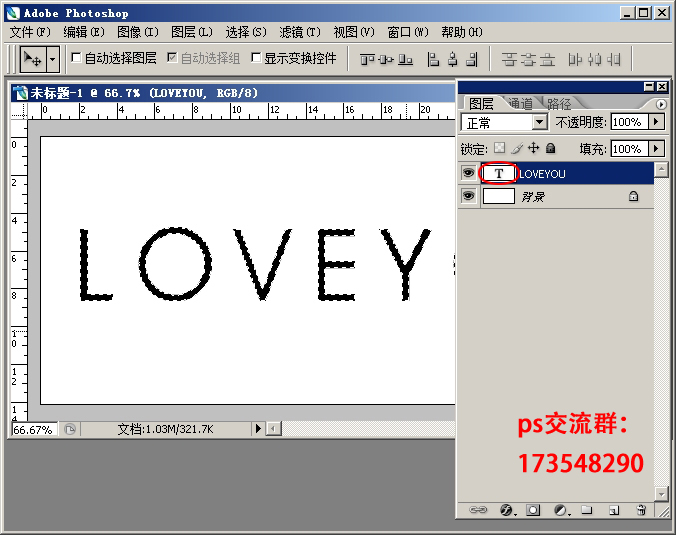Click the add layer mask icon
Screen dimensions: 676x535
point(533,510)
